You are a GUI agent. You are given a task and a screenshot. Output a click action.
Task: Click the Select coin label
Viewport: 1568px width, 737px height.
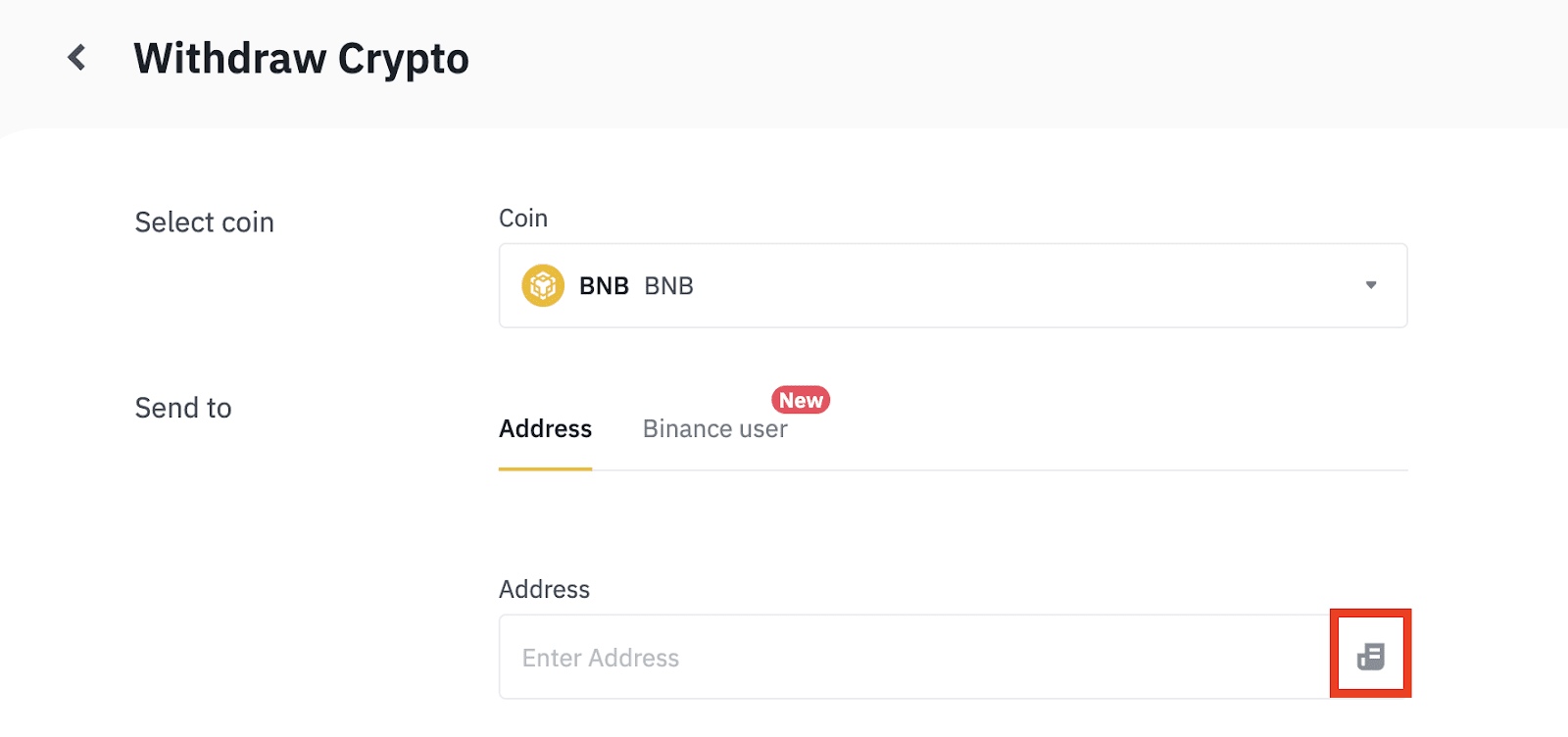pos(204,222)
